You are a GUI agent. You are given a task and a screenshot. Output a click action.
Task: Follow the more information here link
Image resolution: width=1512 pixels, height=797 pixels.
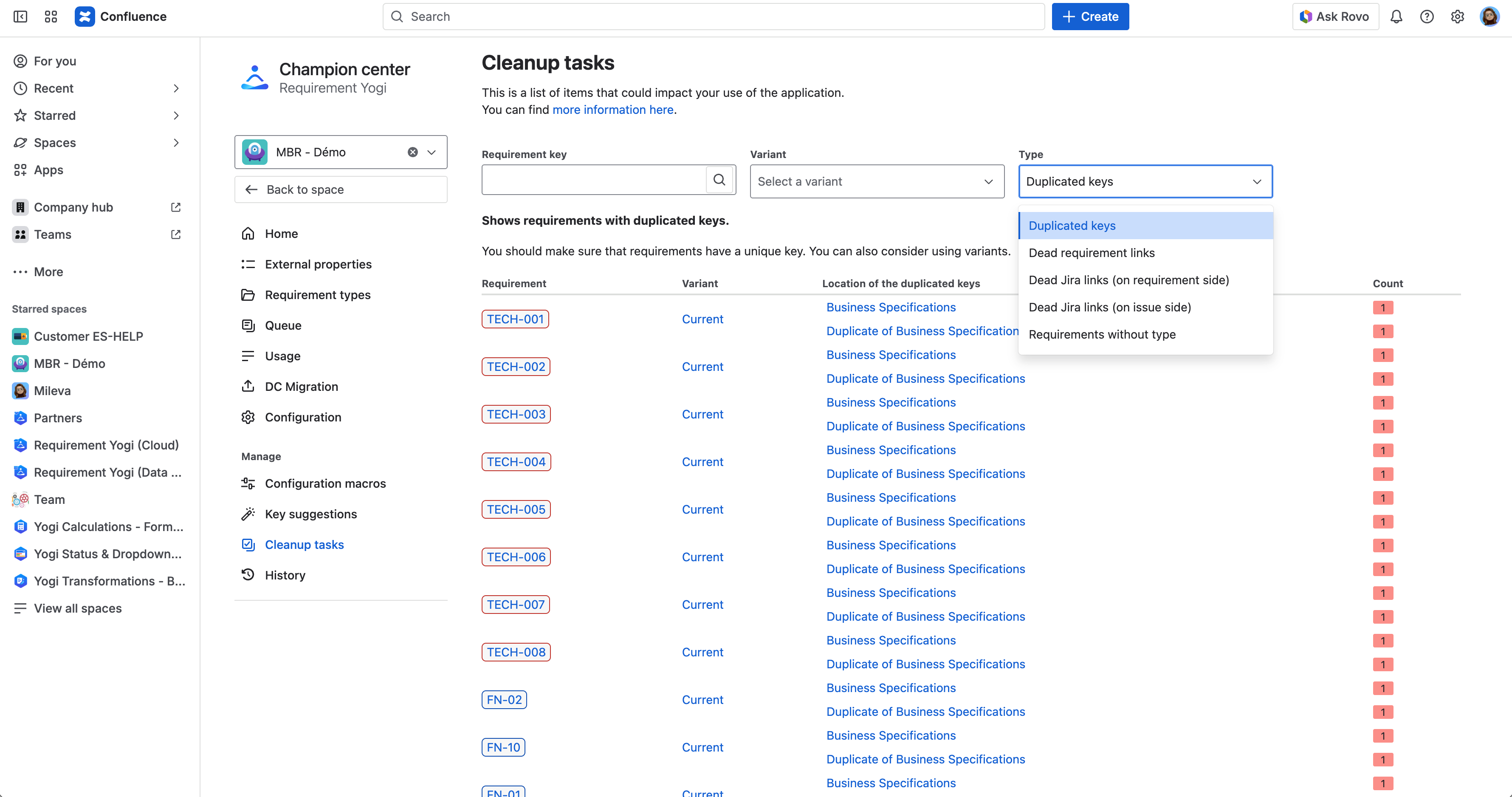612,110
